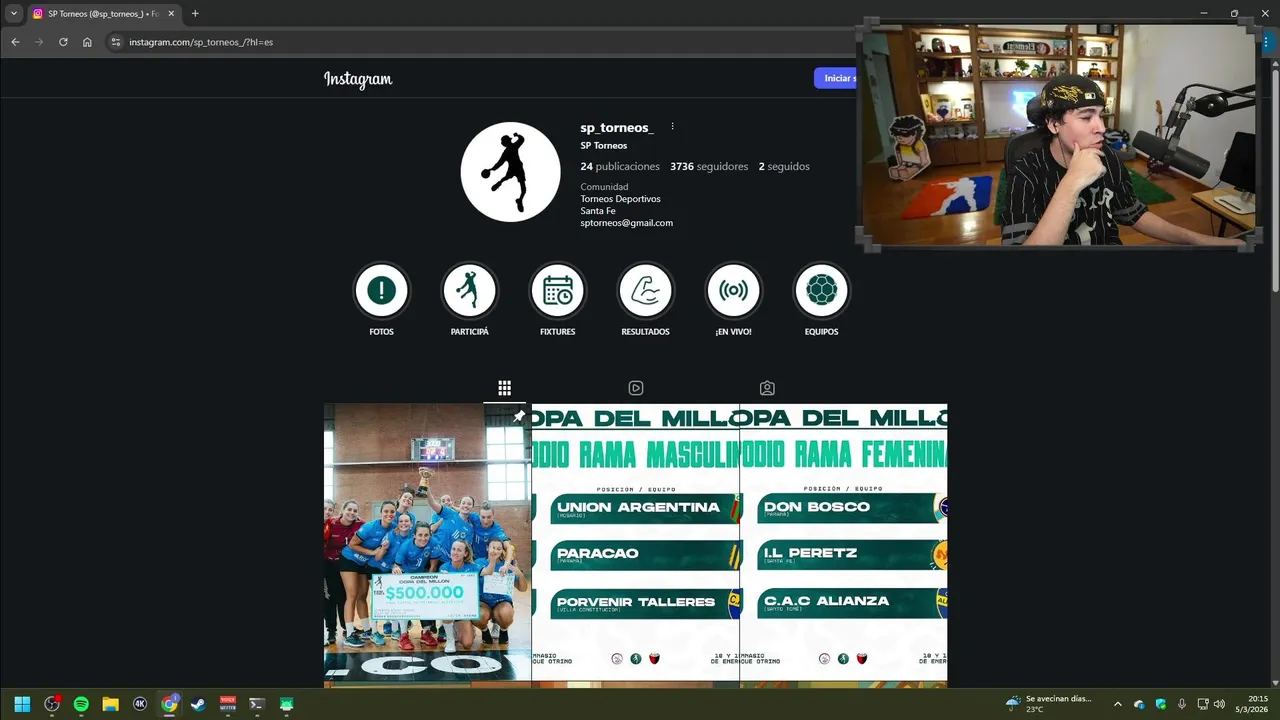This screenshot has height=720, width=1280.
Task: Open the Rama Masculina podium post
Action: (x=635, y=542)
